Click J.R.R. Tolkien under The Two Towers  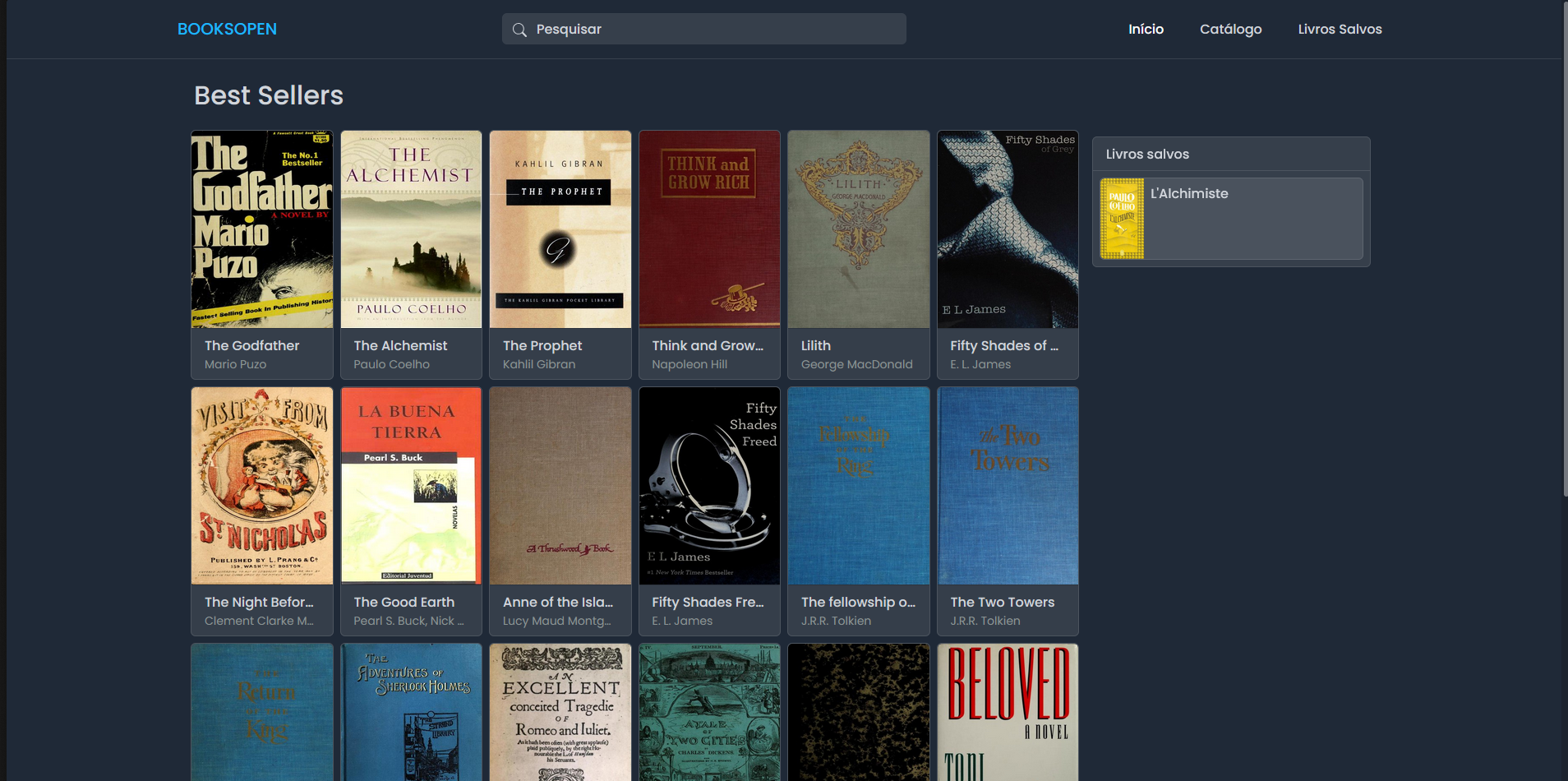pos(985,621)
